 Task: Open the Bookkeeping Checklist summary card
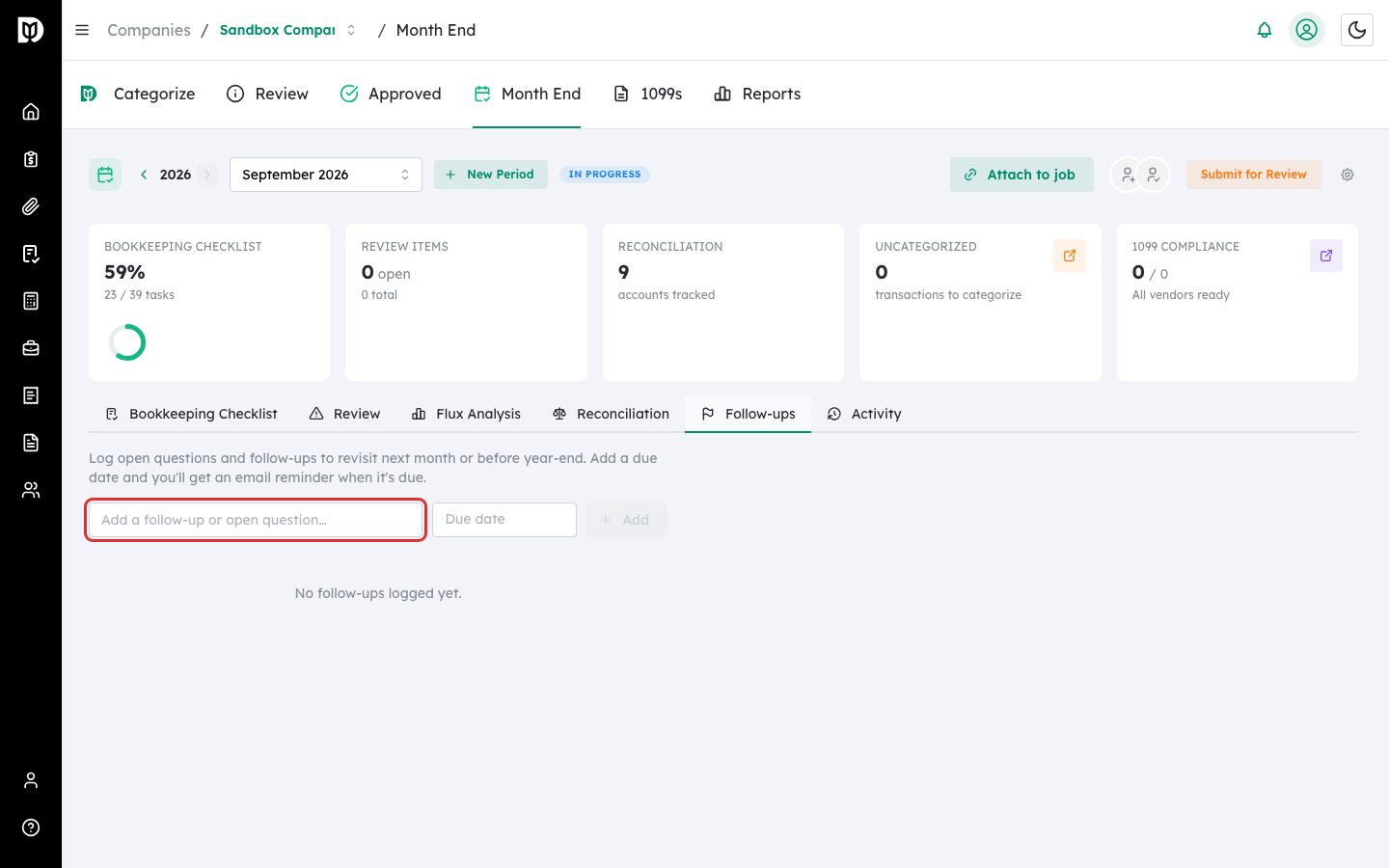click(209, 302)
